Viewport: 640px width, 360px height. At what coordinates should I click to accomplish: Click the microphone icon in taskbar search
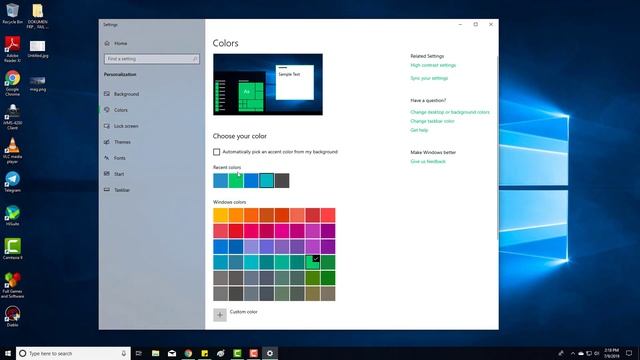tap(124, 353)
